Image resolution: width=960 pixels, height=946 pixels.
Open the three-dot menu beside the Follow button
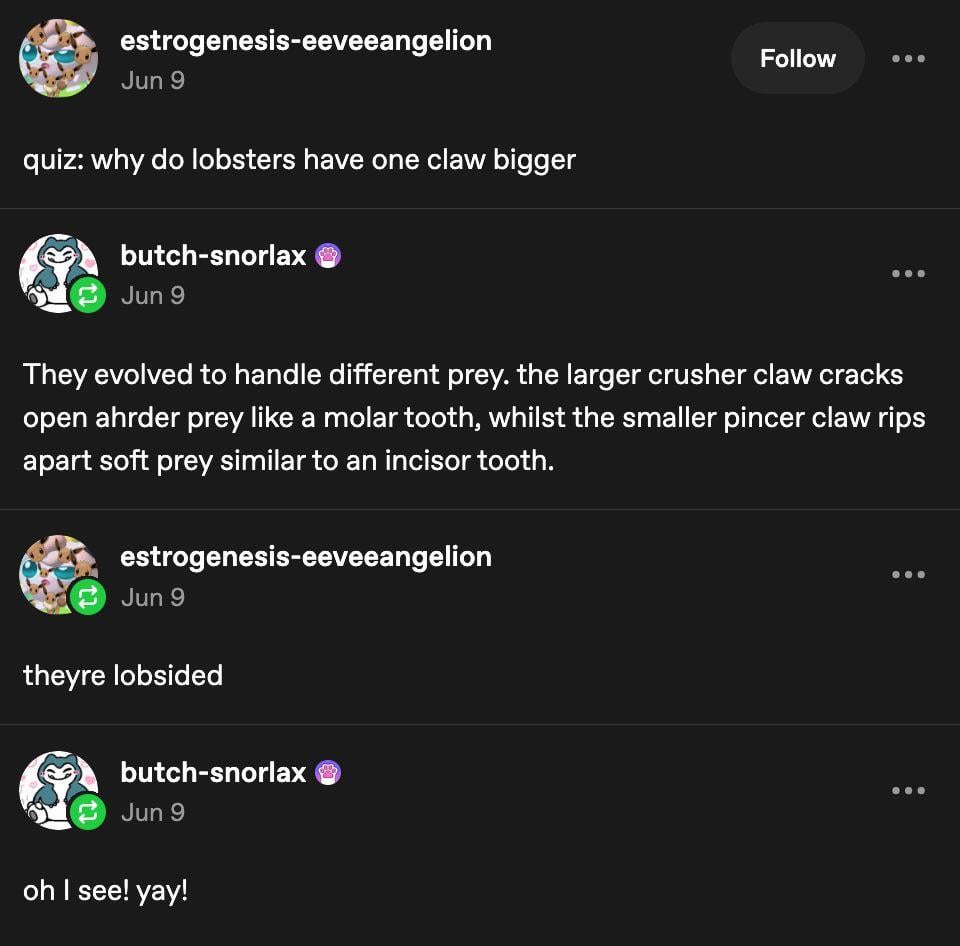click(908, 59)
